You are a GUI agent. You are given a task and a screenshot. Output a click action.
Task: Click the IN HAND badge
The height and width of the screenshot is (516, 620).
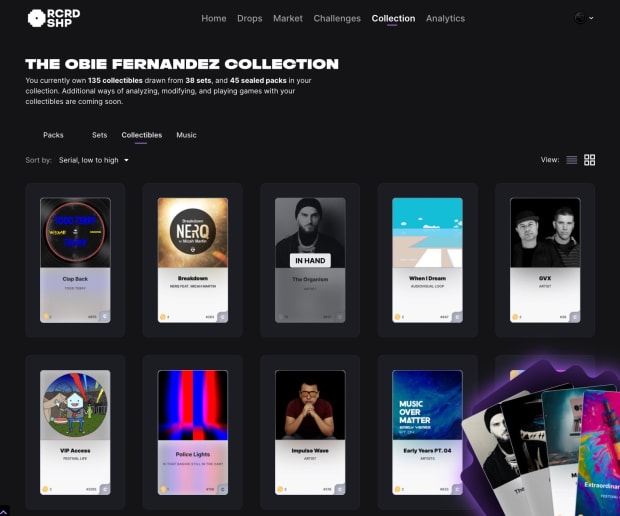pos(310,261)
